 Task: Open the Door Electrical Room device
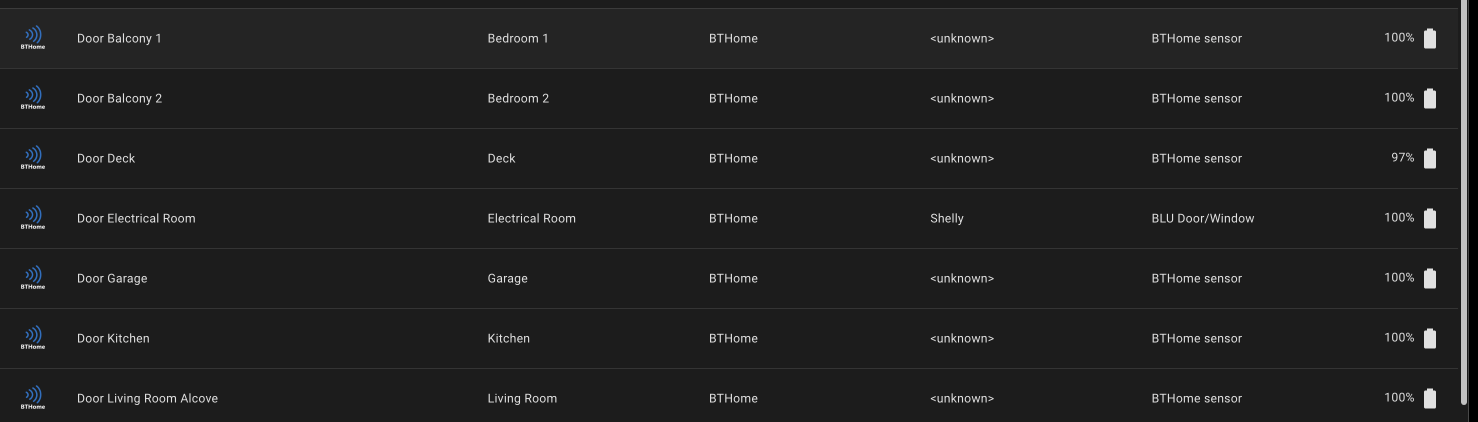(136, 219)
